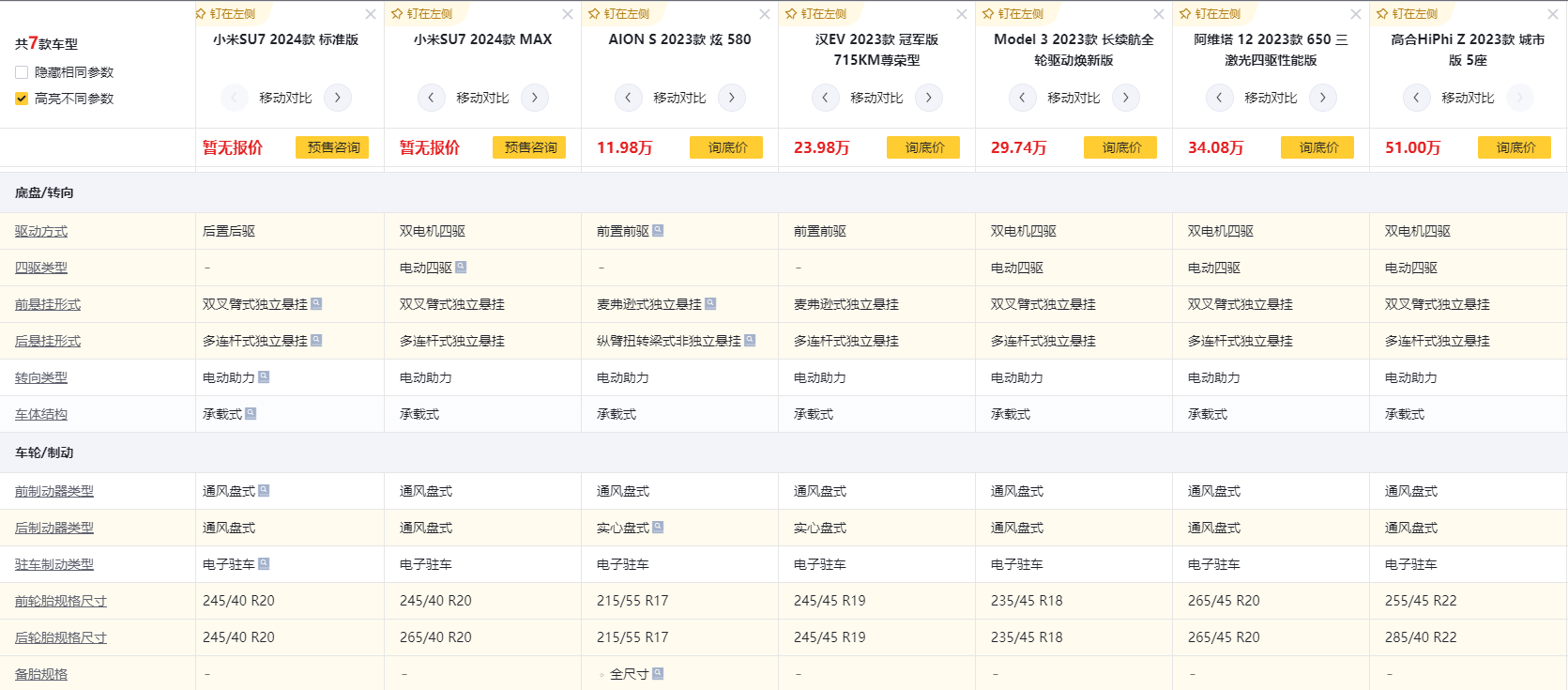Screen dimensions: 1568x690
Task: Move 阿维塔 12 column left
Action: (1219, 98)
